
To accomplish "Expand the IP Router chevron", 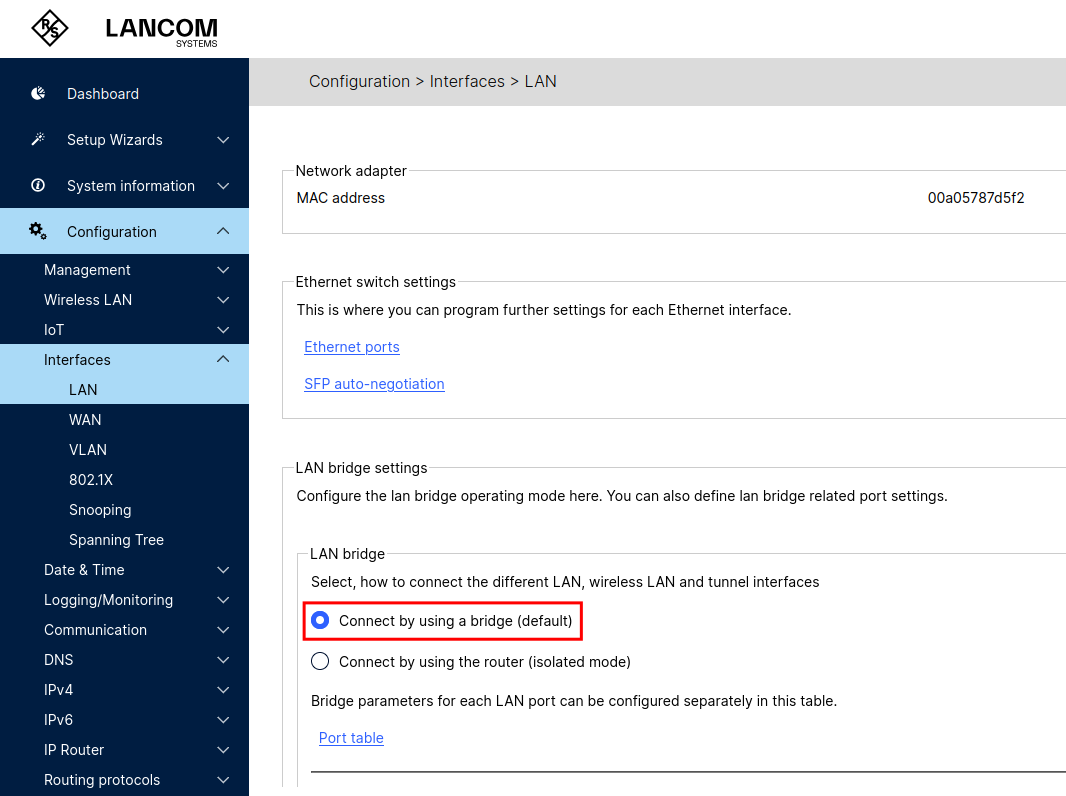I will pos(223,750).
